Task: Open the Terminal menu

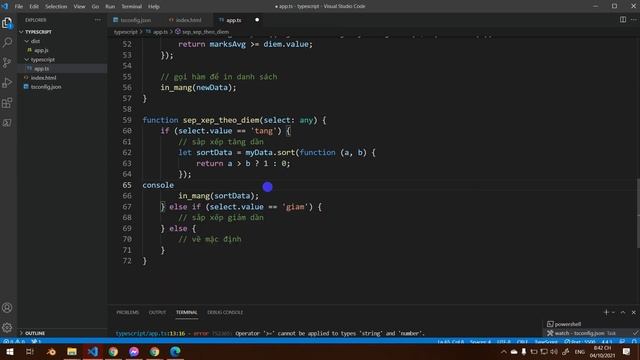Action: pyautogui.click(x=131, y=7)
